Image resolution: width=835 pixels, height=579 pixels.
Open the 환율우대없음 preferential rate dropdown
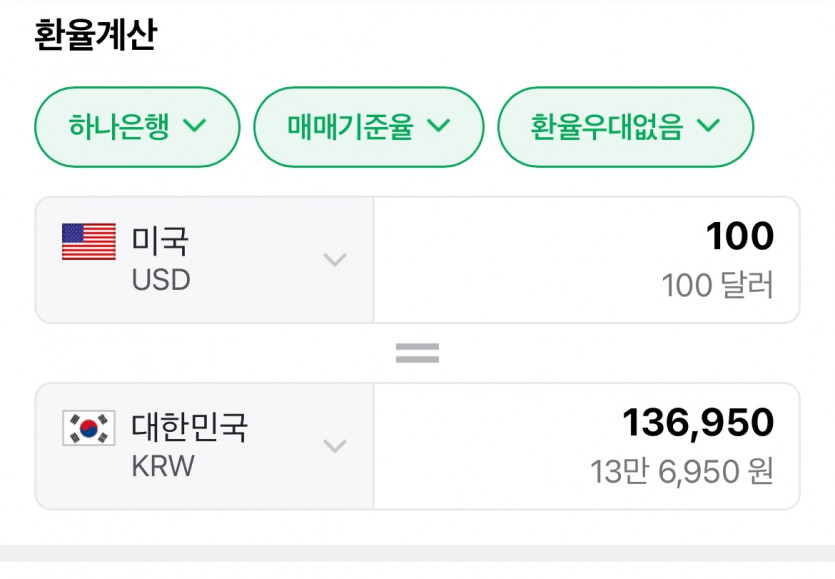pyautogui.click(x=625, y=127)
